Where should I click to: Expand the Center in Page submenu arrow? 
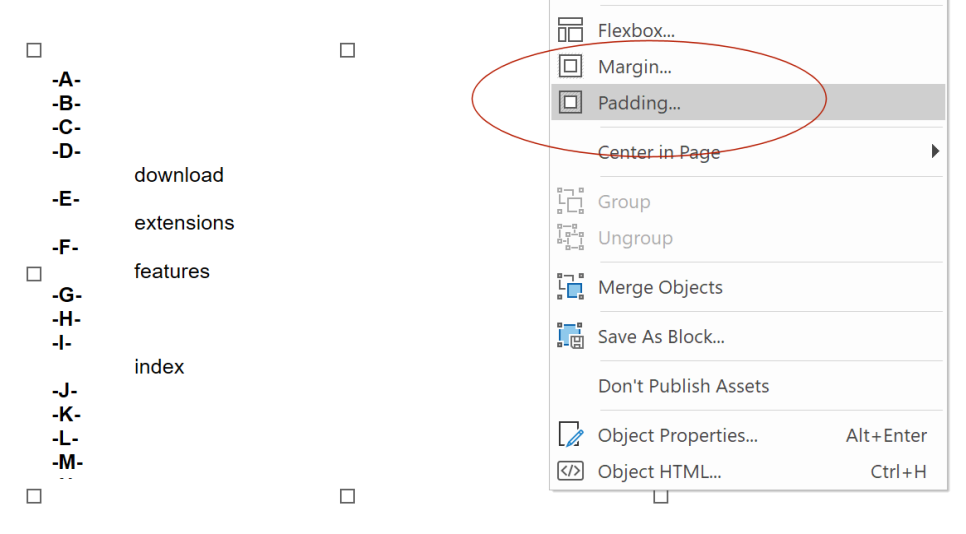[935, 152]
